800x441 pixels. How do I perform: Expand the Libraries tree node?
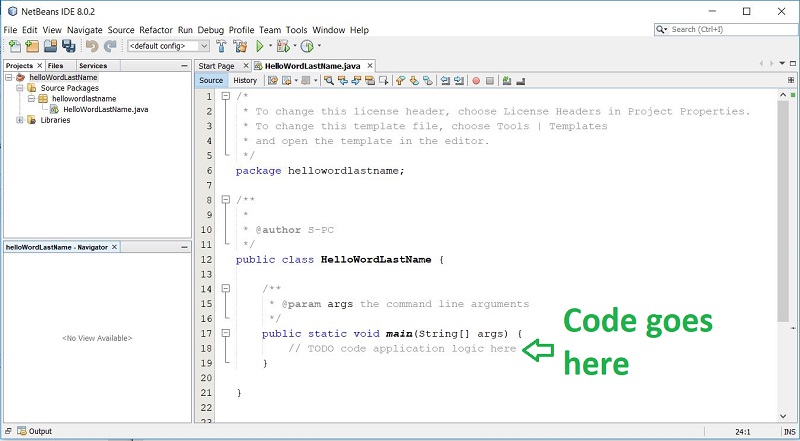(20, 120)
